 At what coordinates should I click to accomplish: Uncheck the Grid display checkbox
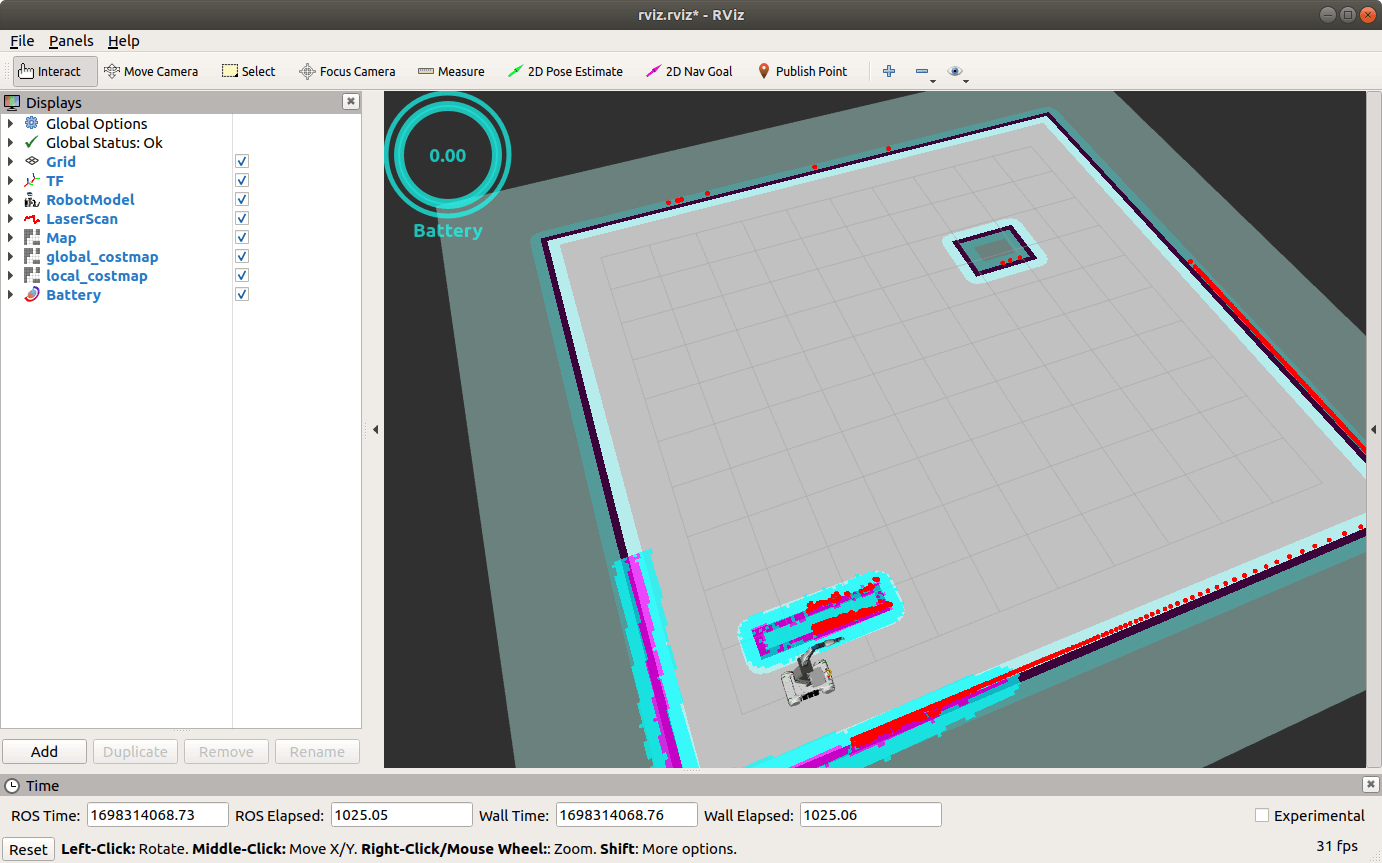(x=242, y=161)
